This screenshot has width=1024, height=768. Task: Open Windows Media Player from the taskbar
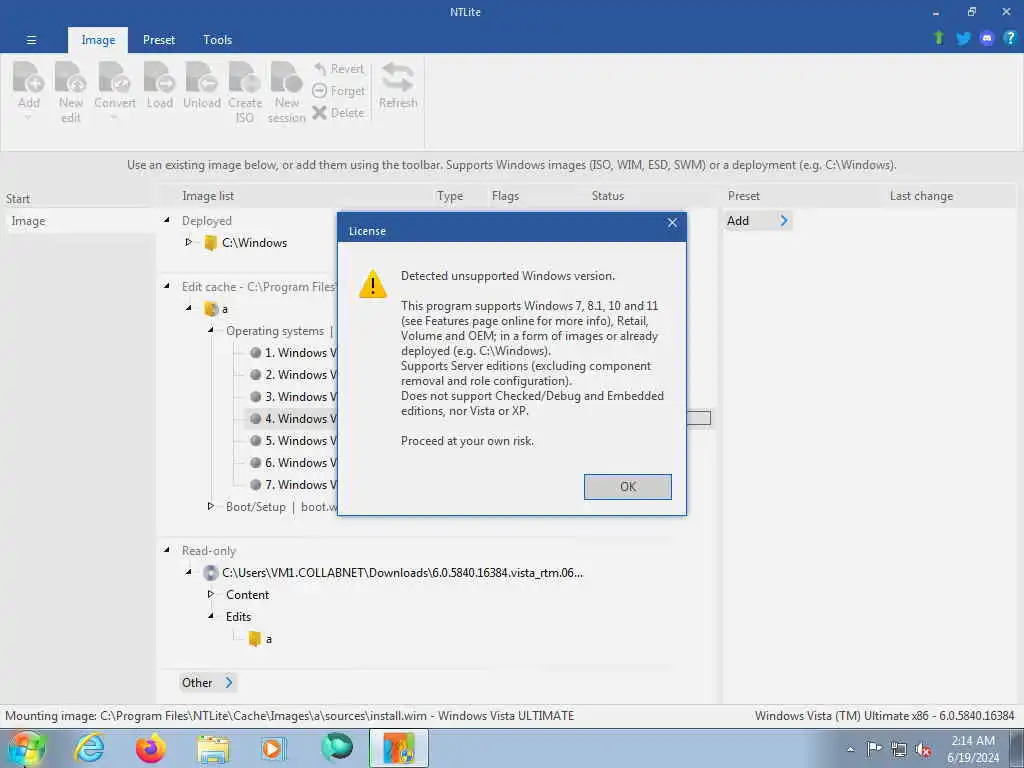coord(273,748)
